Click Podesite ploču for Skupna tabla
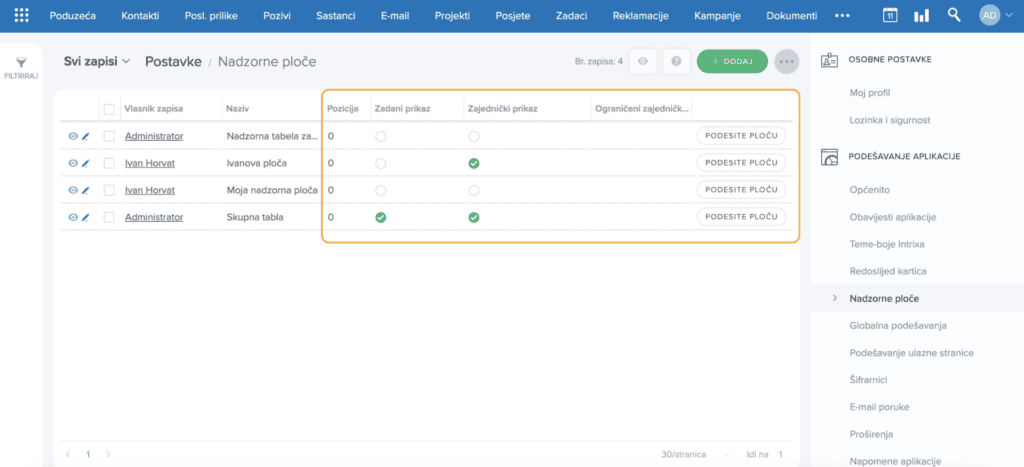The height and width of the screenshot is (467, 1024). (x=741, y=217)
